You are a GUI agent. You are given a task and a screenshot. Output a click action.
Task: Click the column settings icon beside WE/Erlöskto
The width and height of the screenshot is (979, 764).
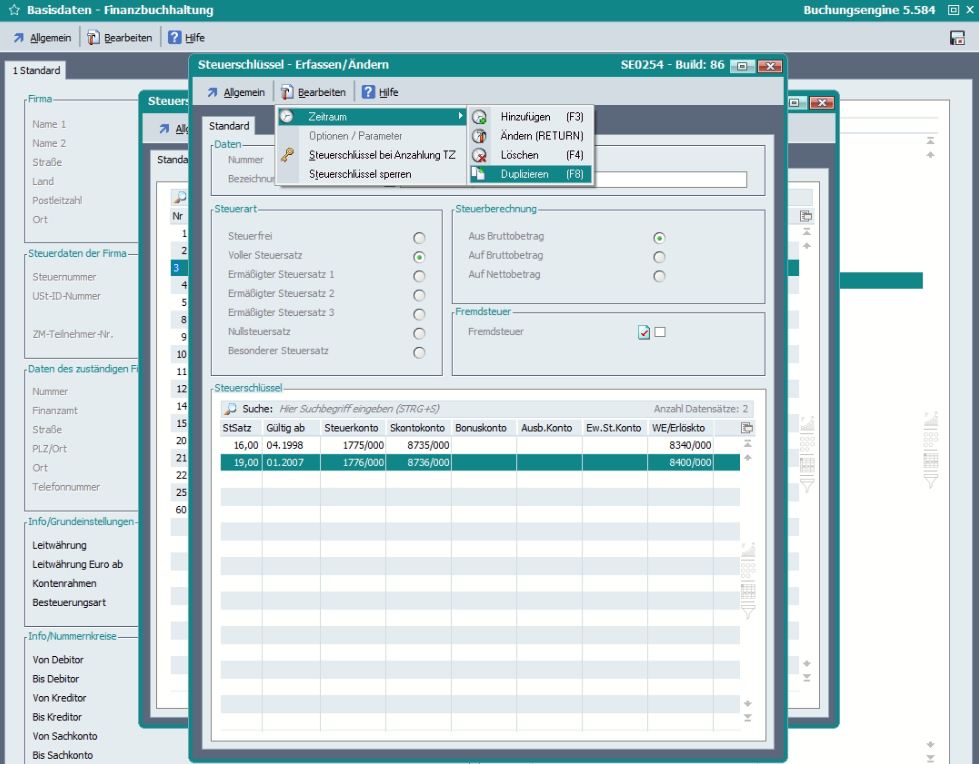(747, 428)
